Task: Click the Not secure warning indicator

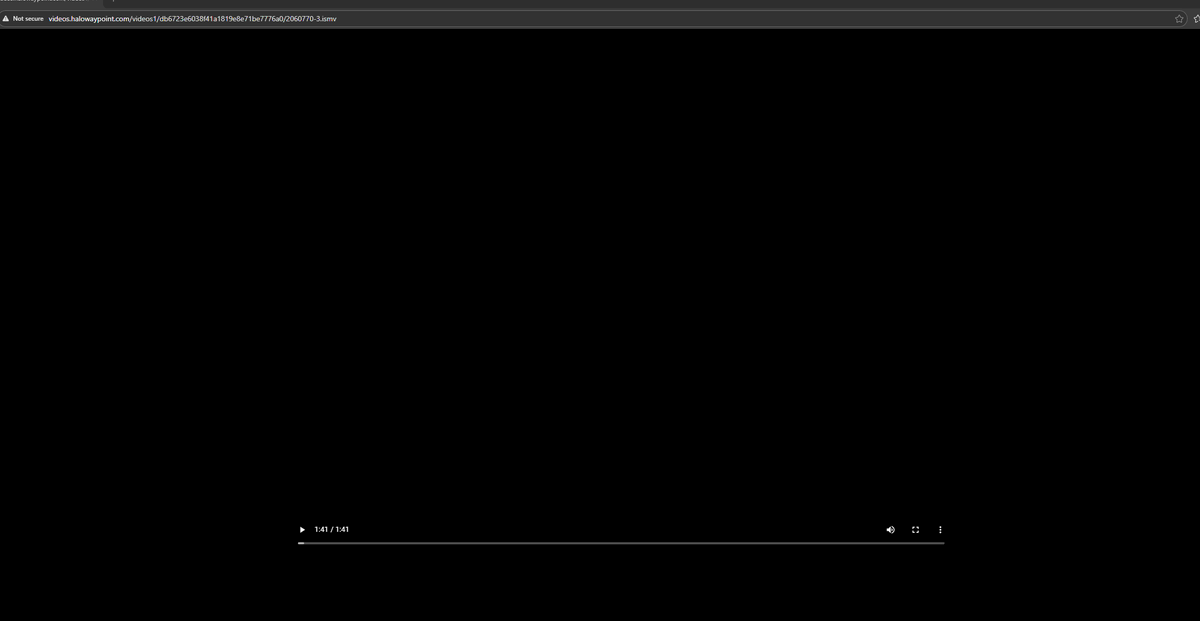Action: tap(23, 19)
